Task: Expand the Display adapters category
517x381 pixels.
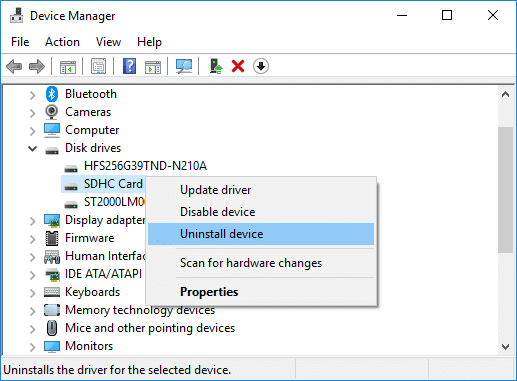Action: [32, 221]
